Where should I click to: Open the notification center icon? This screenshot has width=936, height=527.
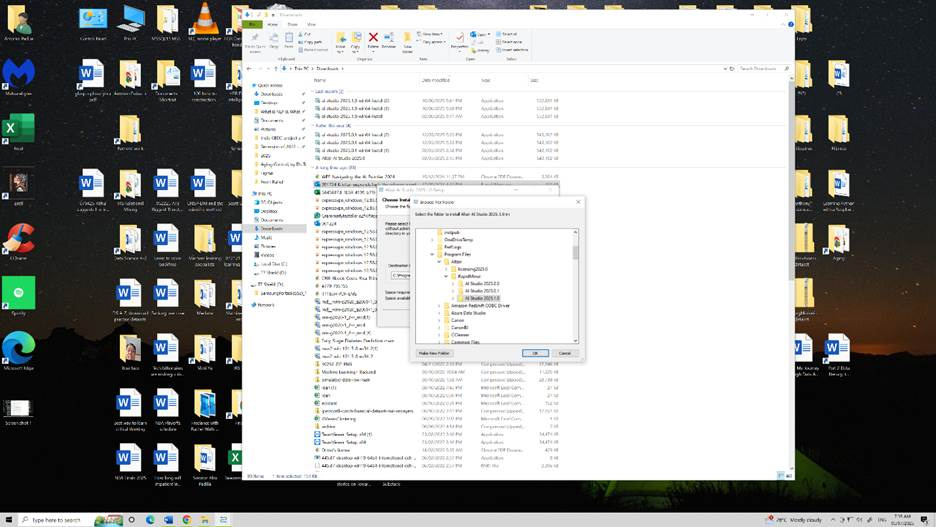point(924,520)
